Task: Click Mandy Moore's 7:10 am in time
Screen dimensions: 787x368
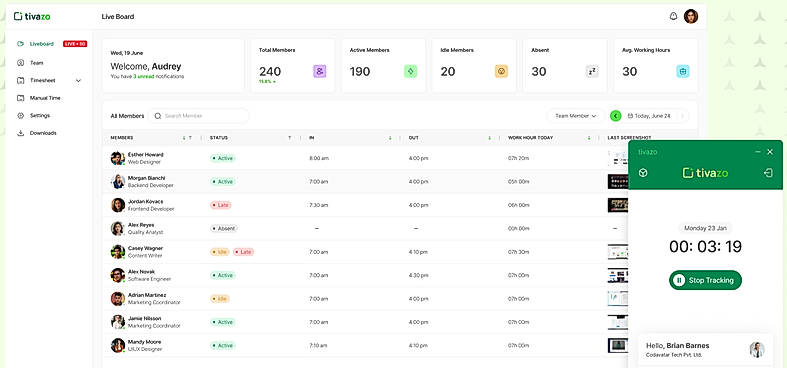Action: point(319,346)
